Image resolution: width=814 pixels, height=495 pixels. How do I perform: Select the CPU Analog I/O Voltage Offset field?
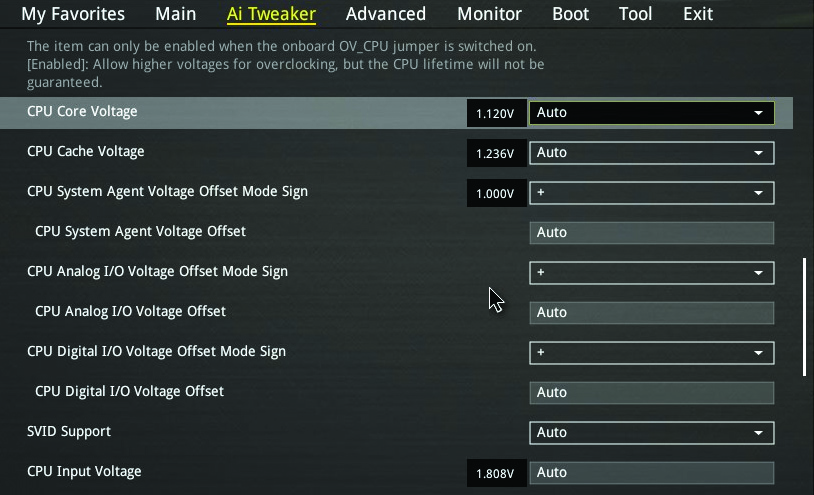tap(652, 312)
